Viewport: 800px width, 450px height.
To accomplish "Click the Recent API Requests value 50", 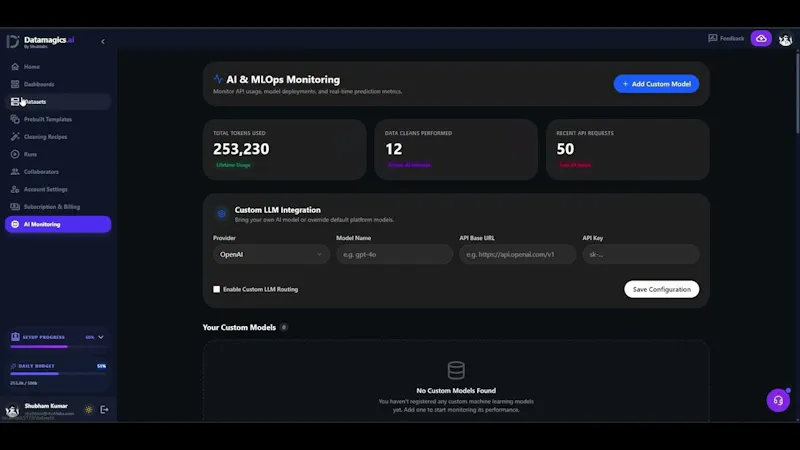I will point(565,149).
